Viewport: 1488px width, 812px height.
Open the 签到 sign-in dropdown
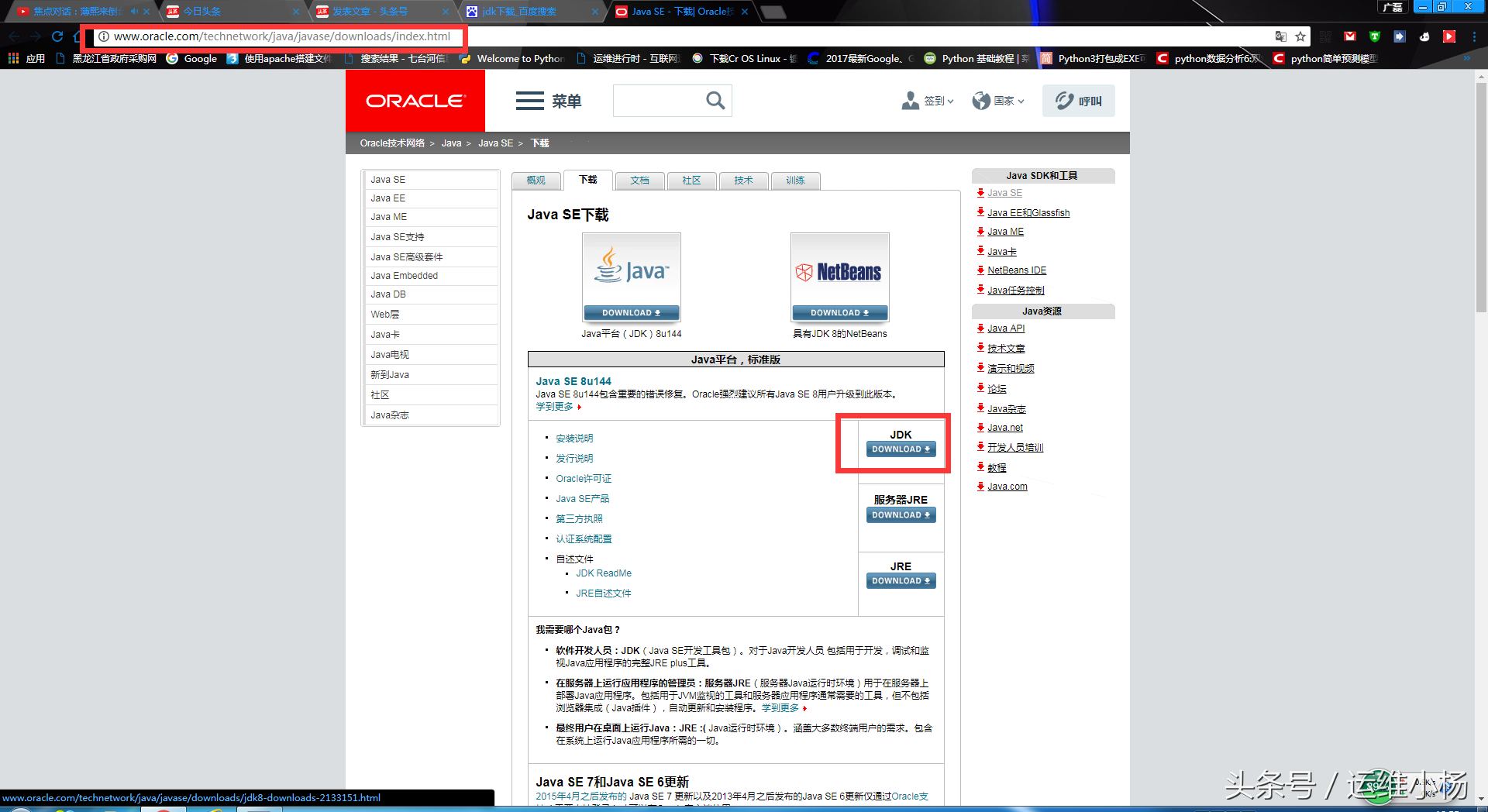[x=928, y=101]
